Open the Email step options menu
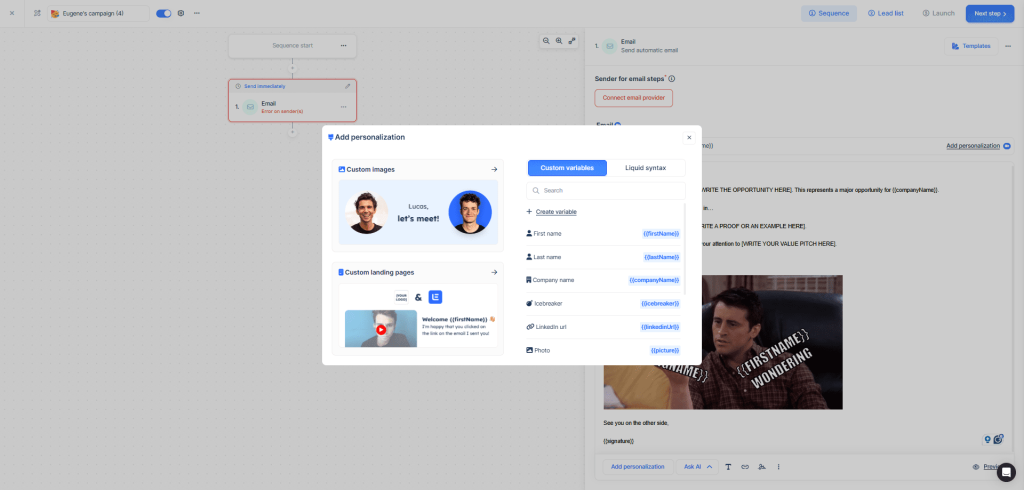This screenshot has height=490, width=1024. (x=344, y=107)
